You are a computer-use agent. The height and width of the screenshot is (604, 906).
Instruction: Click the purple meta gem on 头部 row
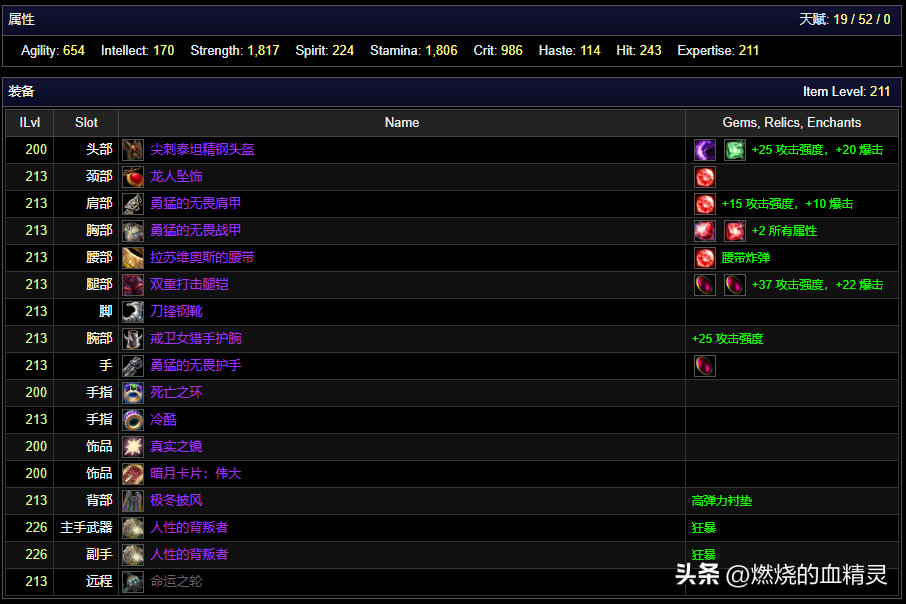(704, 150)
